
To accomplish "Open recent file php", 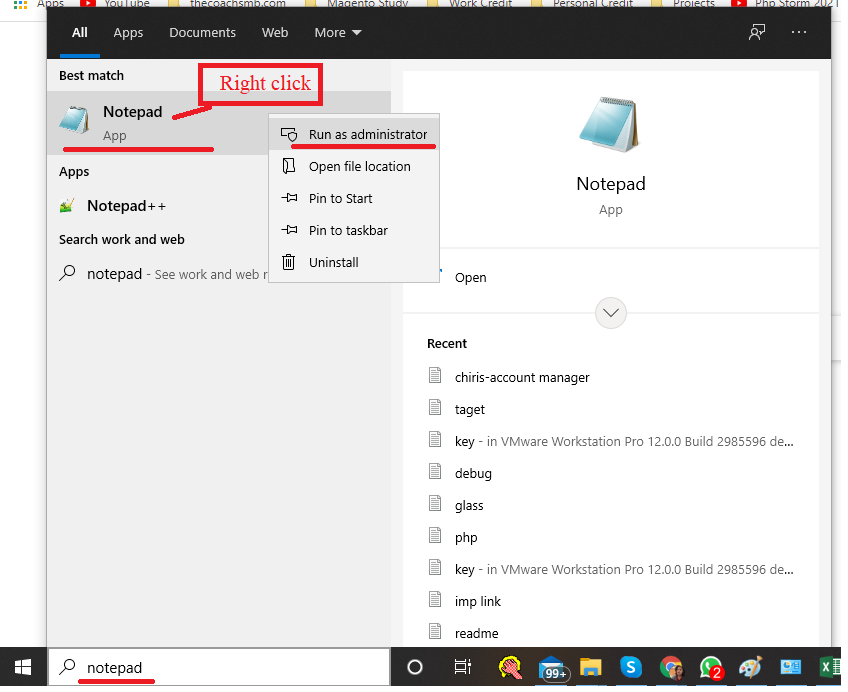I will 466,538.
